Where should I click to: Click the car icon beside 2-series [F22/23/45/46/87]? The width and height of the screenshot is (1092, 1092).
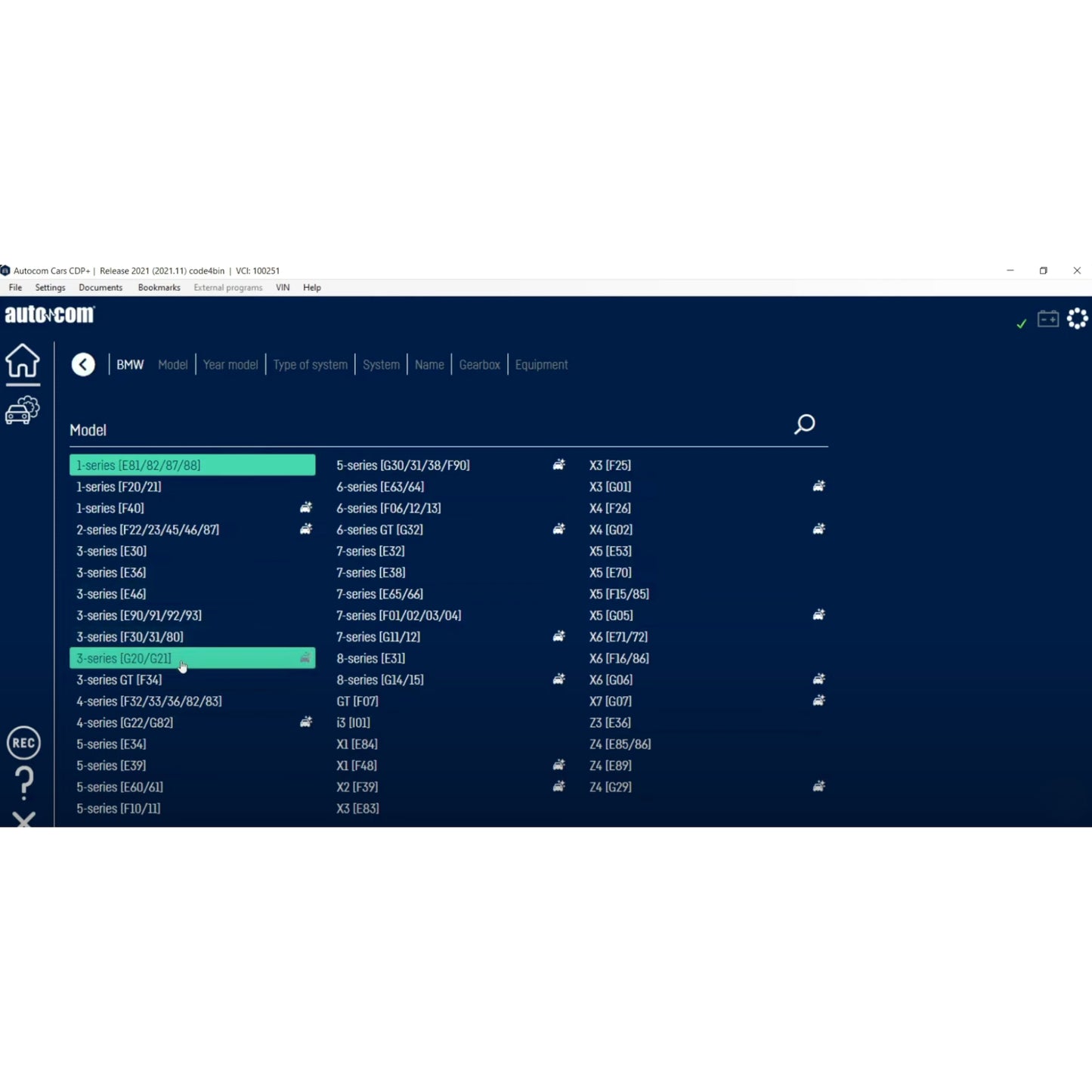point(306,529)
